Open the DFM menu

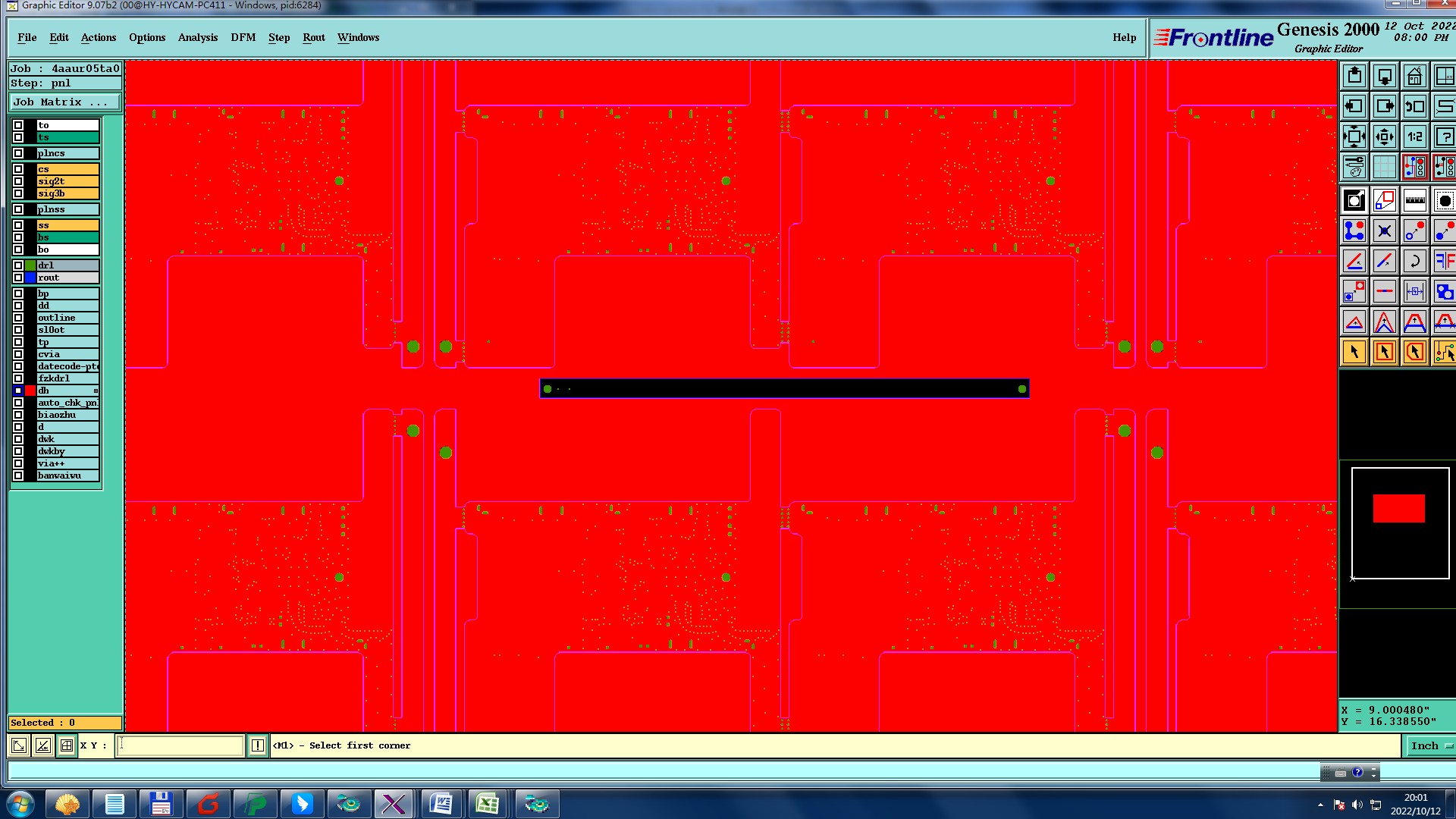pyautogui.click(x=243, y=37)
